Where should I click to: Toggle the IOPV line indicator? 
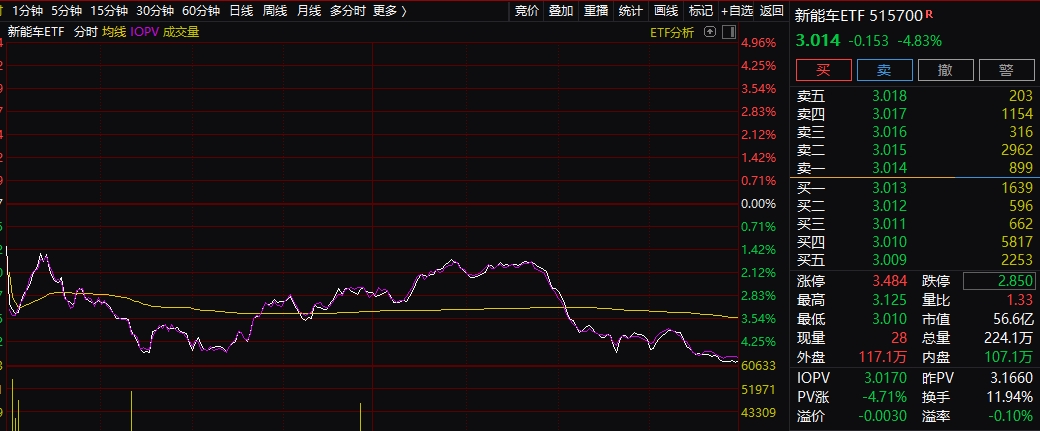145,32
